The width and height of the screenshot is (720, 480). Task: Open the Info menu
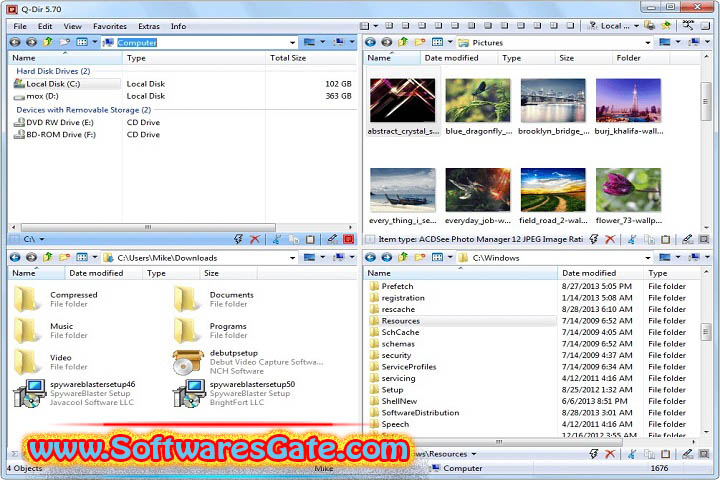179,26
